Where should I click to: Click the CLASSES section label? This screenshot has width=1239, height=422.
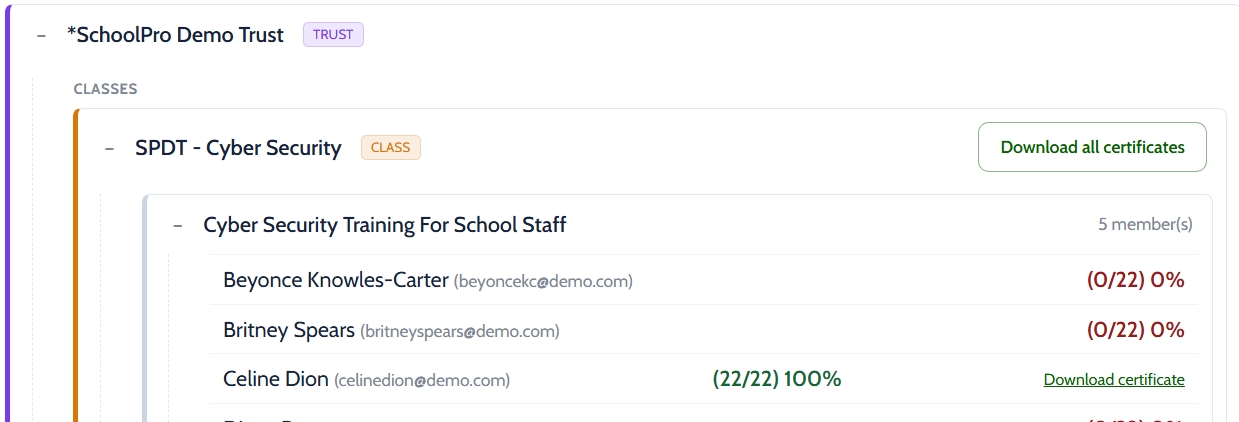(x=105, y=89)
